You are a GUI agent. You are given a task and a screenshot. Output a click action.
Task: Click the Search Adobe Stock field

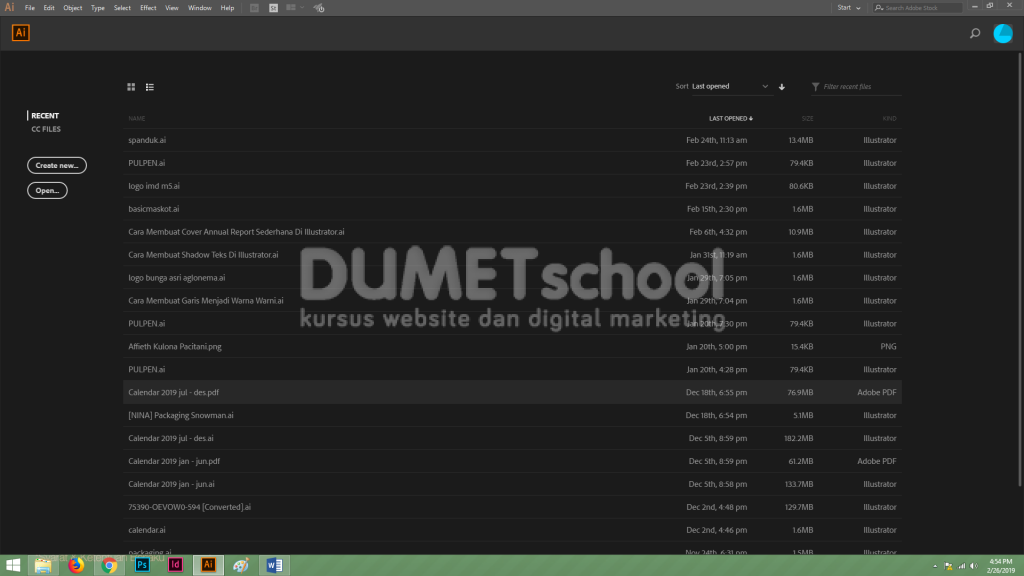tap(918, 8)
